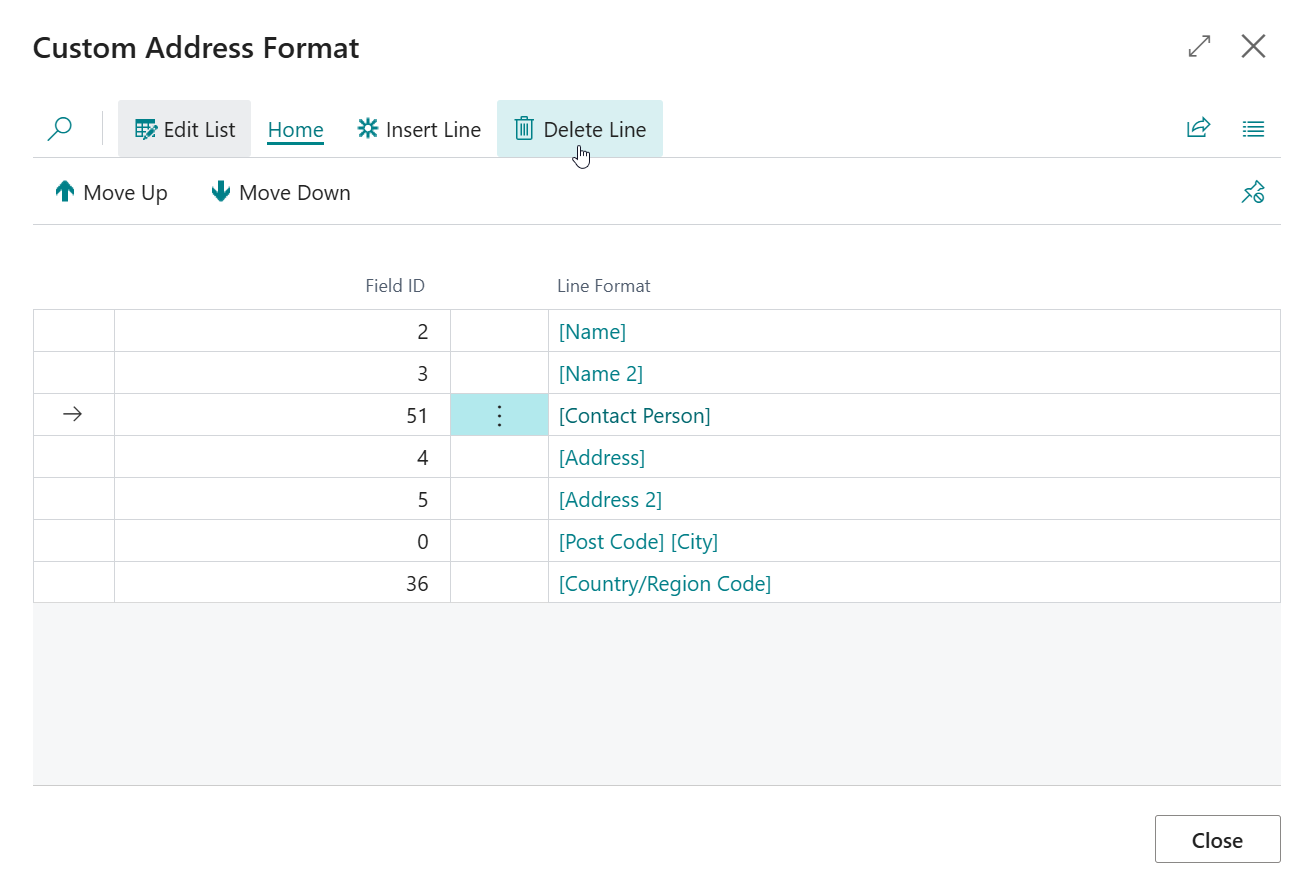Image resolution: width=1312 pixels, height=890 pixels.
Task: Move selected line down
Action: [x=281, y=192]
